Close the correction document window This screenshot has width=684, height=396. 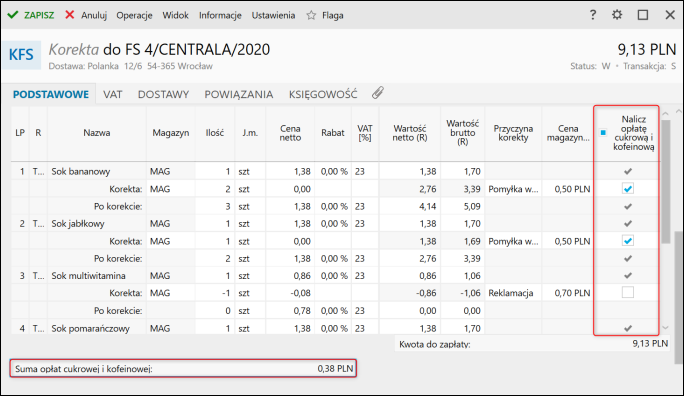point(670,15)
